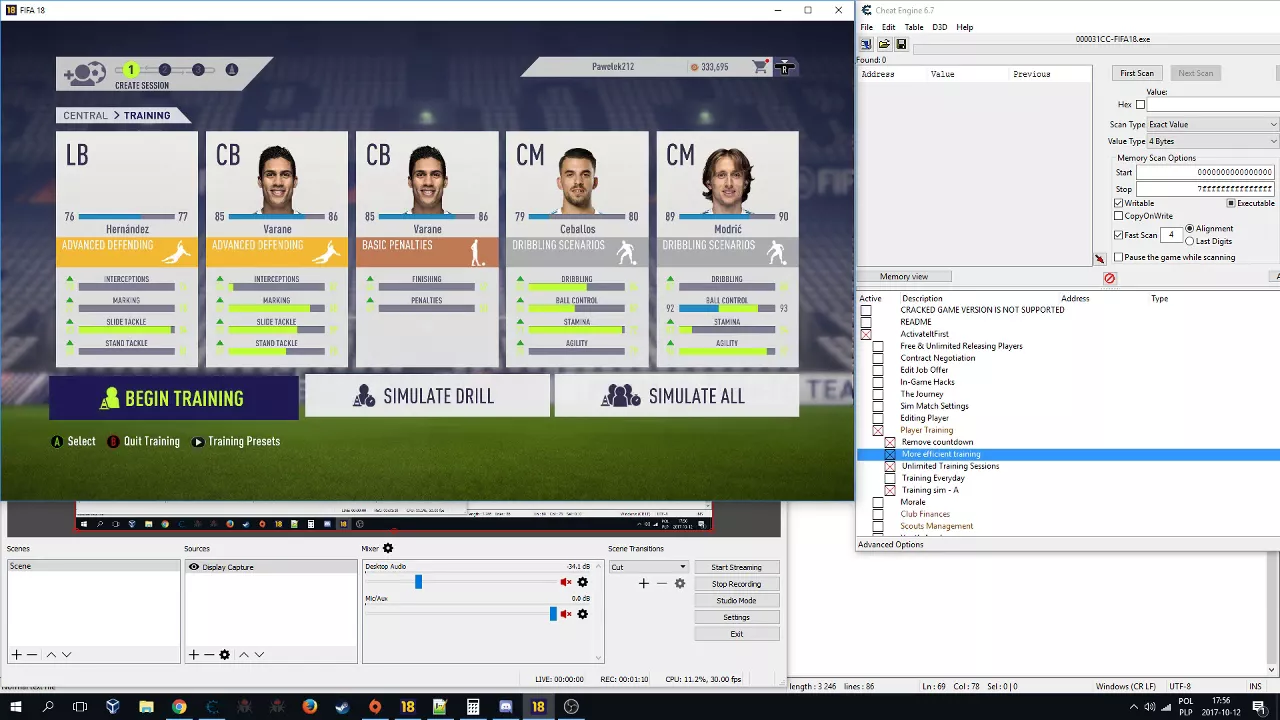Toggle the Executable checkbox
This screenshot has width=1280, height=720.
pyautogui.click(x=1231, y=203)
